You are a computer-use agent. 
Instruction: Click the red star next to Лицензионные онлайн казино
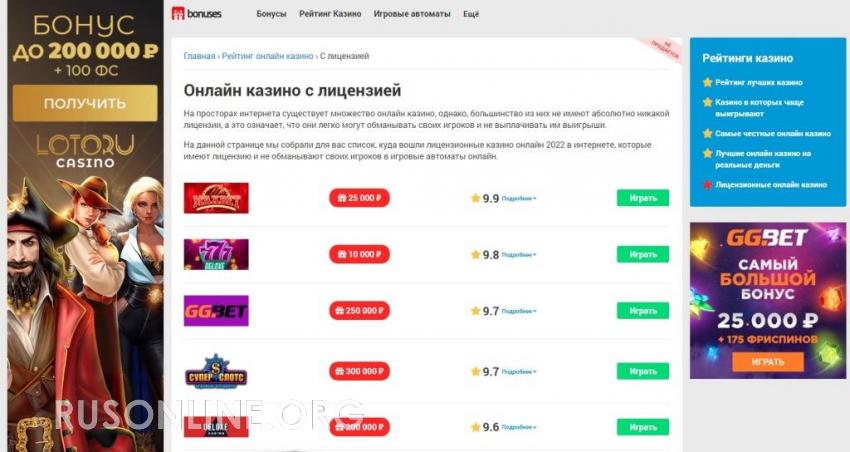click(707, 184)
